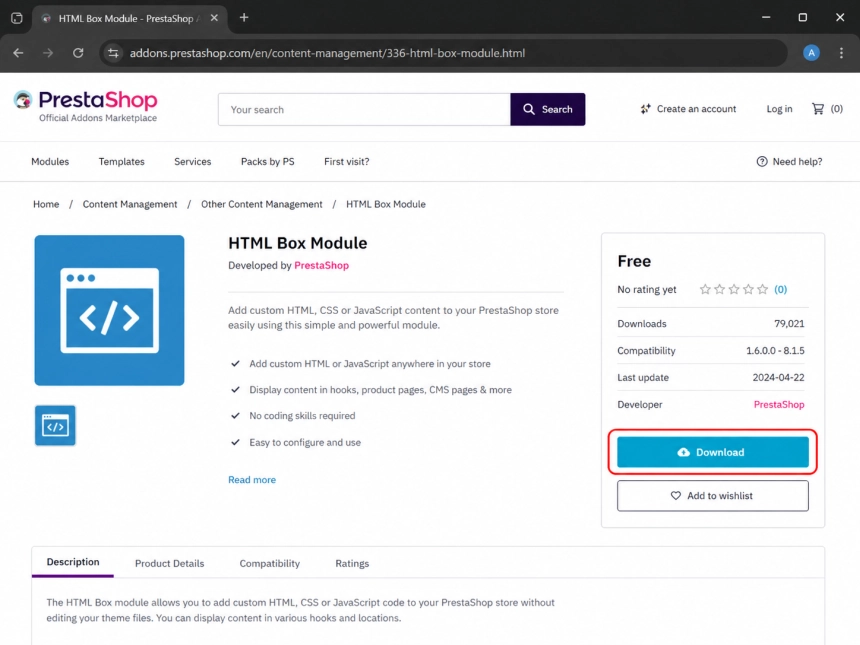The height and width of the screenshot is (645, 860).
Task: Open the tab search icon at window top-left
Action: pyautogui.click(x=17, y=18)
